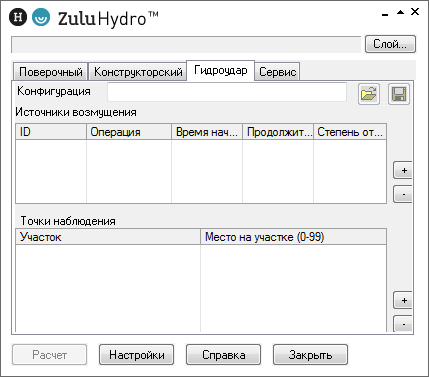Open configuration file with folder icon

tap(369, 94)
